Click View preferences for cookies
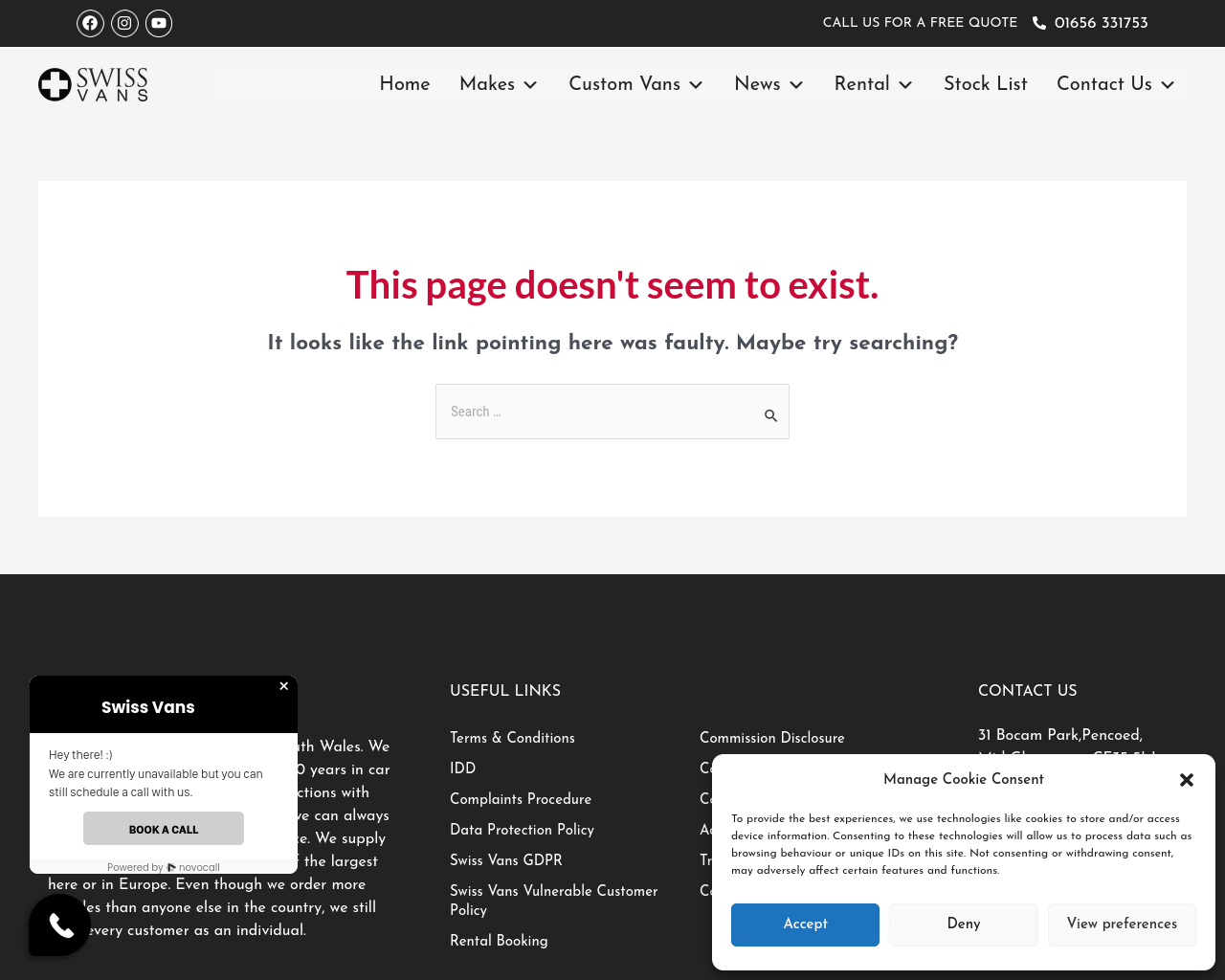 [x=1122, y=924]
